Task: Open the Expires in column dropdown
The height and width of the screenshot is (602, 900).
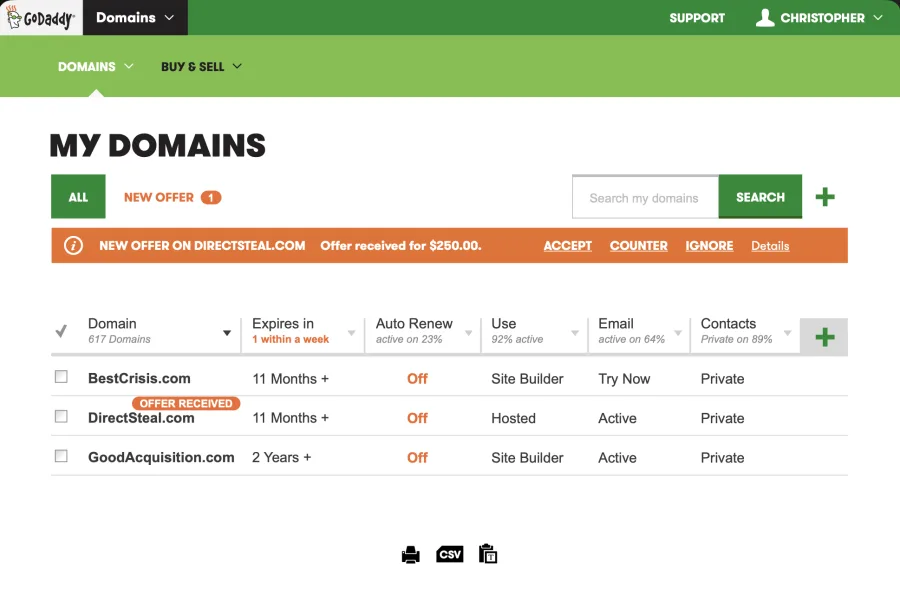Action: coord(351,333)
